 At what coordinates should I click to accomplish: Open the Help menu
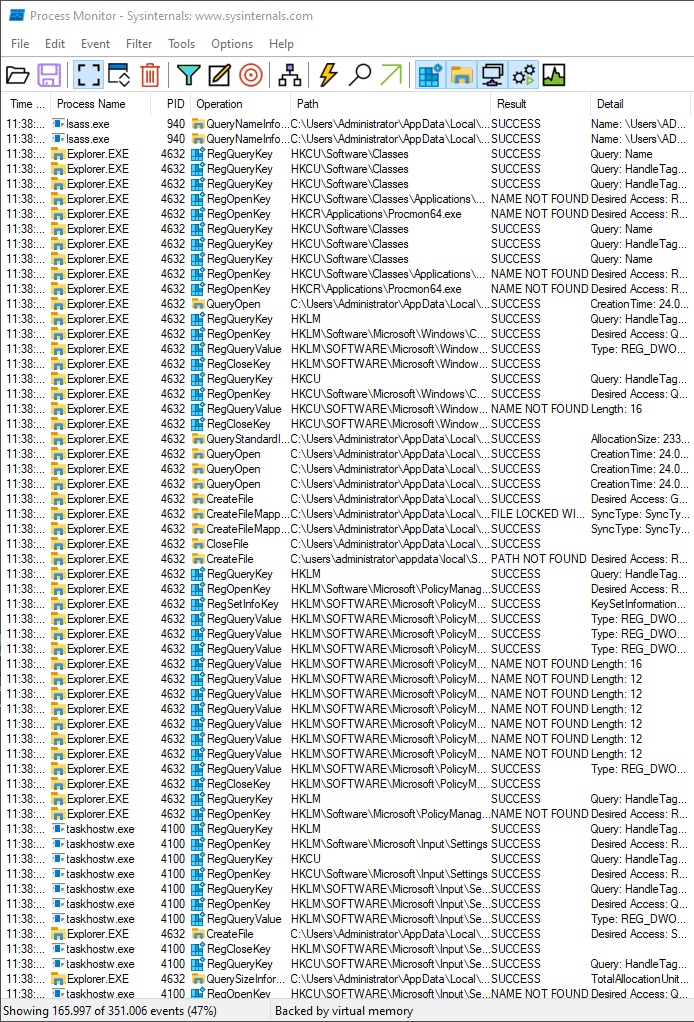pyautogui.click(x=281, y=44)
